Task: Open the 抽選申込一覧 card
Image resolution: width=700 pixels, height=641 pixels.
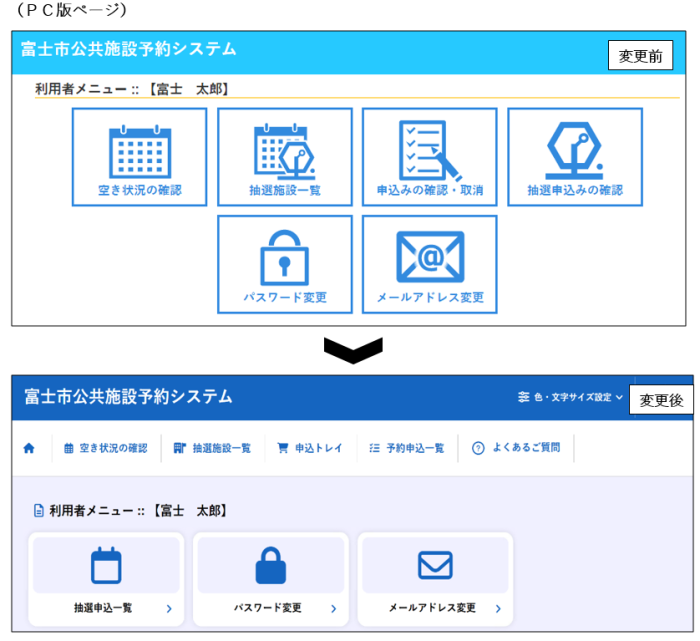Action: coord(106,579)
